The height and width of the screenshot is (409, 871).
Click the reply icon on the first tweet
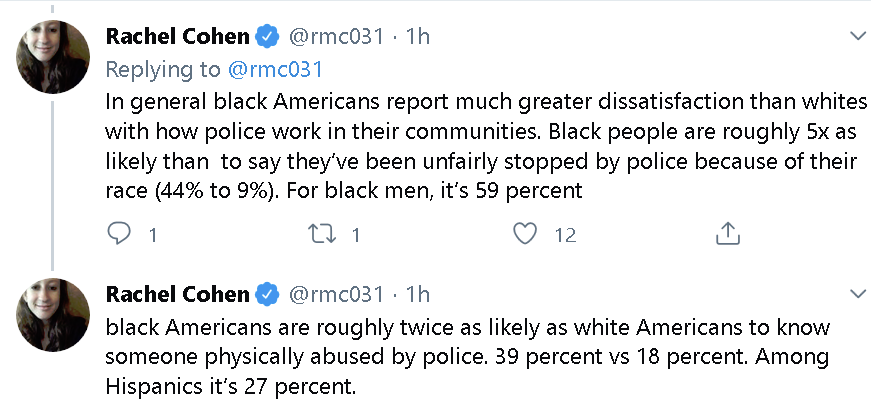click(x=118, y=235)
